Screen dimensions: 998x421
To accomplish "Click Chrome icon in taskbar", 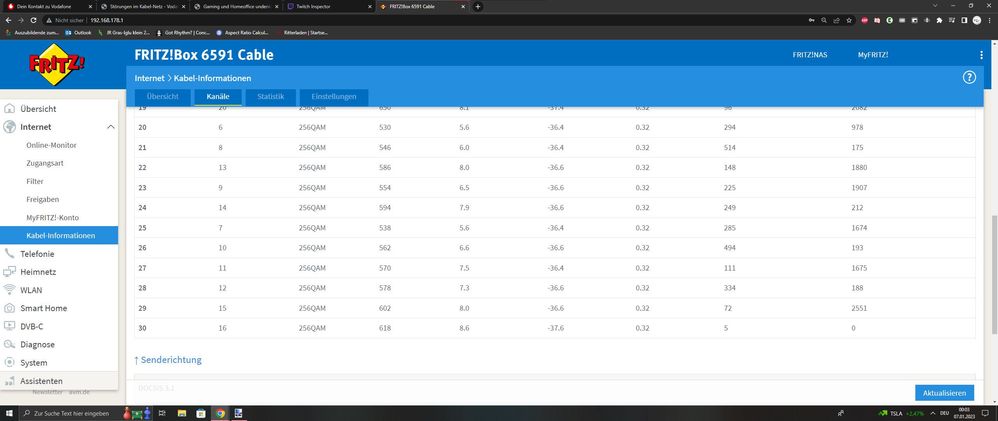I will point(220,413).
